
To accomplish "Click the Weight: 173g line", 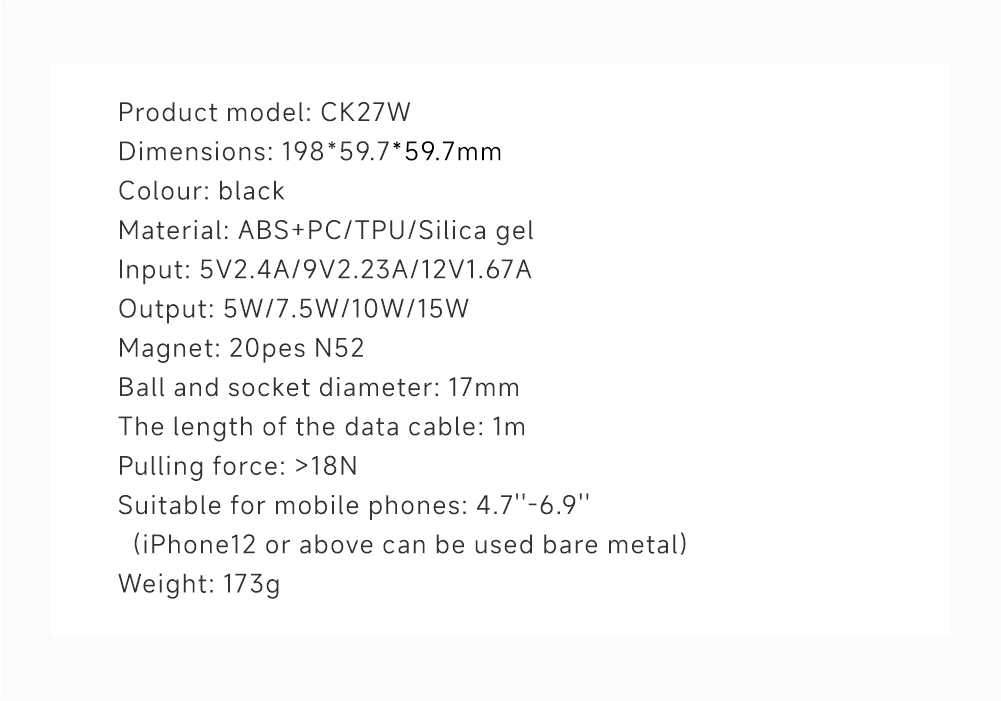I will click(199, 584).
